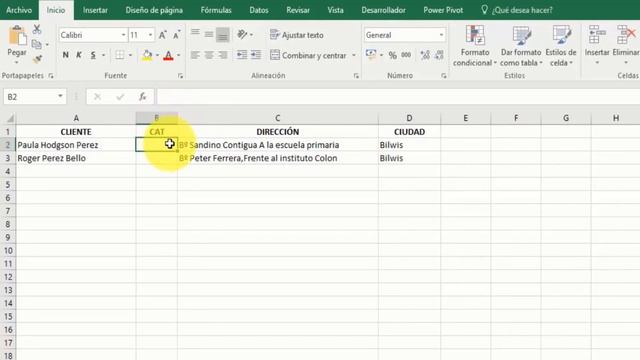Open the General number format dropdown
Viewport: 640px width, 360px height.
point(441,35)
